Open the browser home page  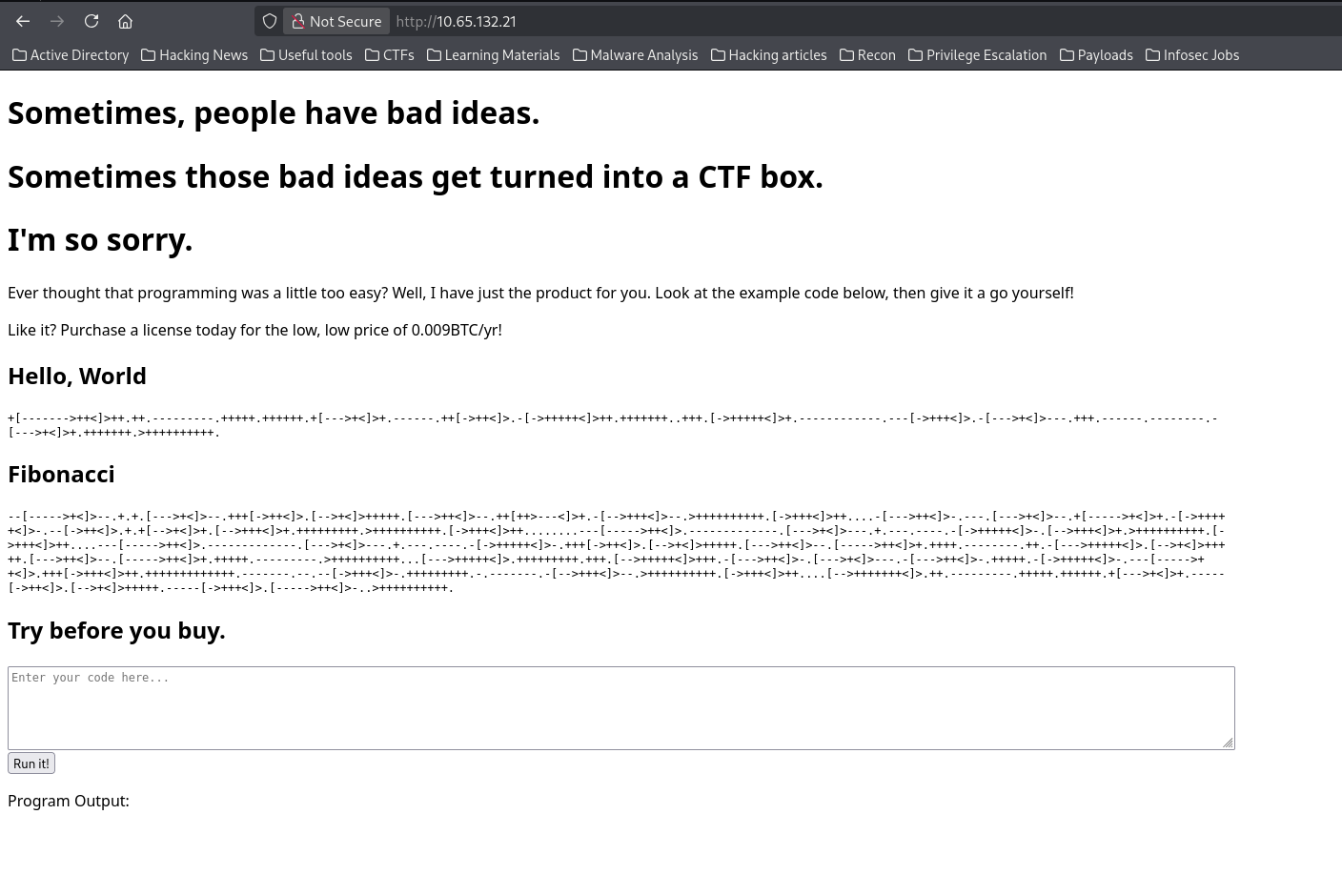pyautogui.click(x=125, y=21)
